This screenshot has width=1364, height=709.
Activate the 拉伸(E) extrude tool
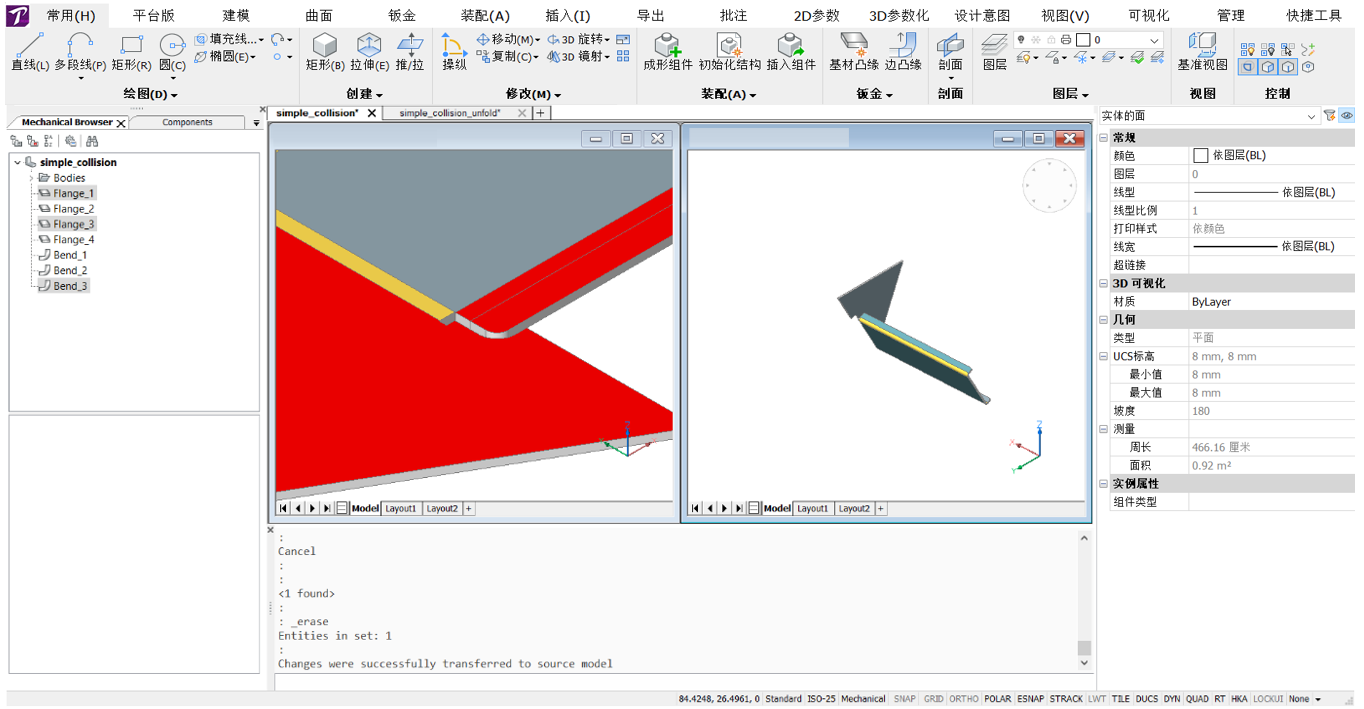pos(369,52)
